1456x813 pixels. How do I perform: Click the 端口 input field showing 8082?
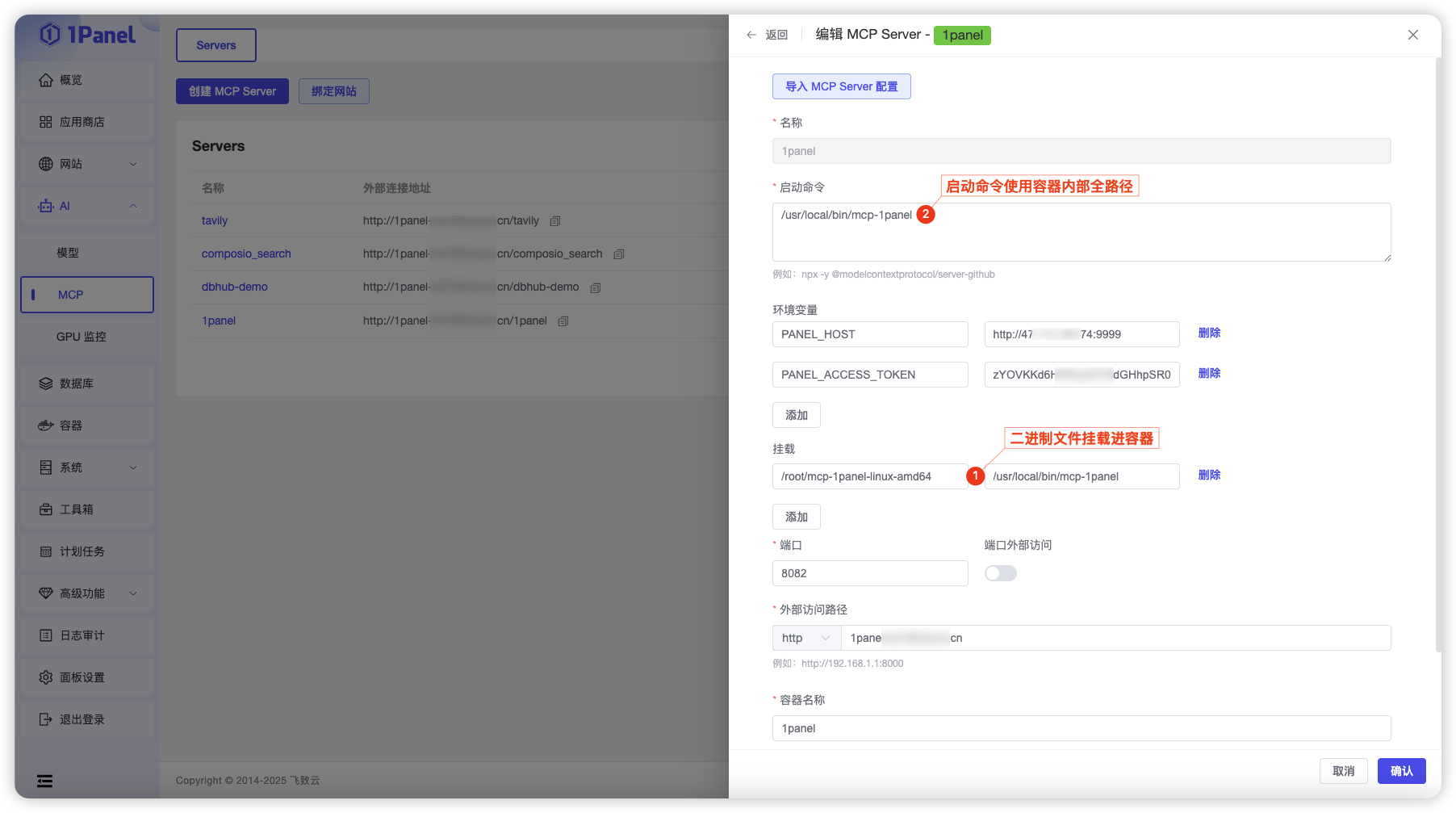click(870, 573)
